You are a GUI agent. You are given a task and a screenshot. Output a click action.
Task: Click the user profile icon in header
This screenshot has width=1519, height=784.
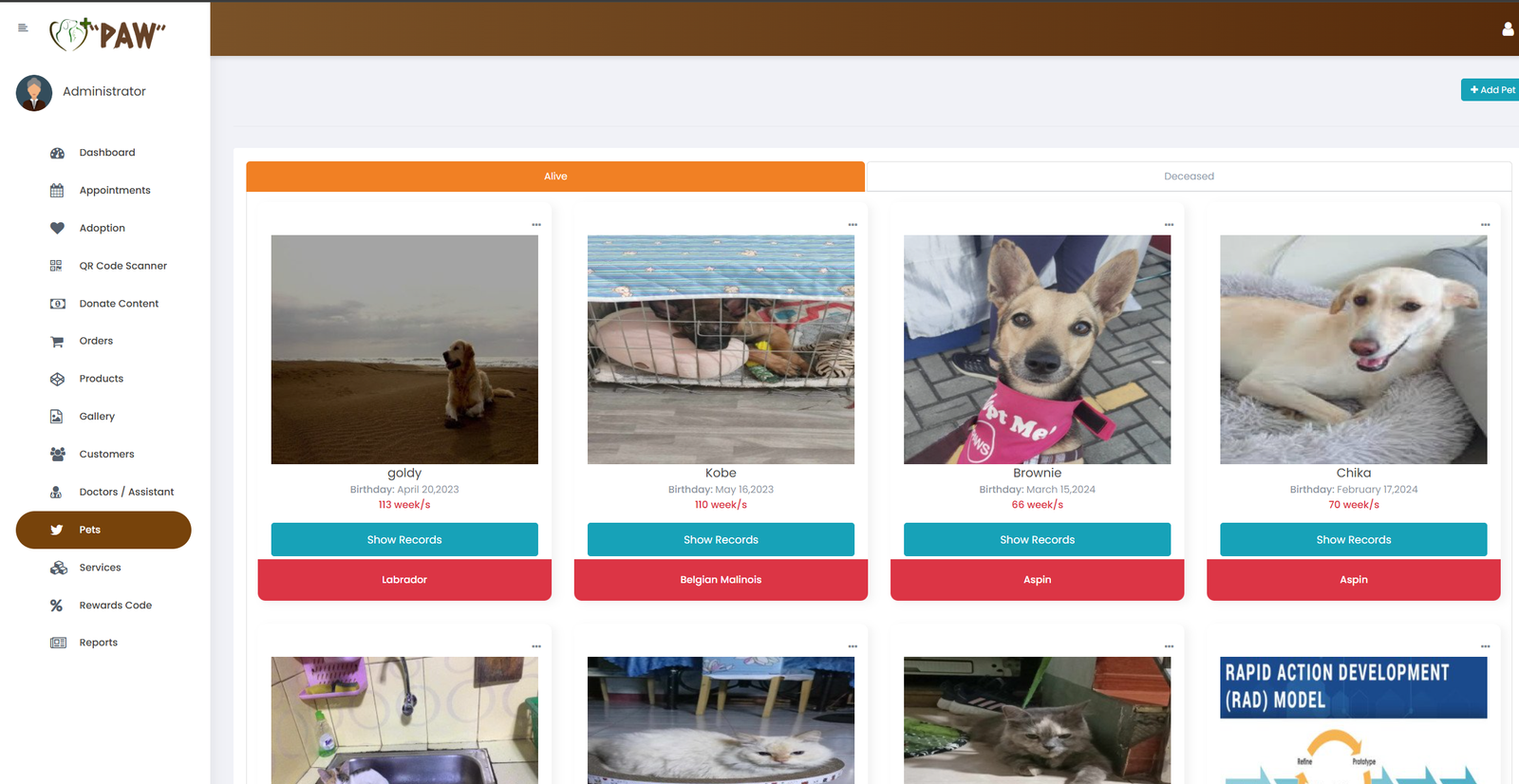1508,29
